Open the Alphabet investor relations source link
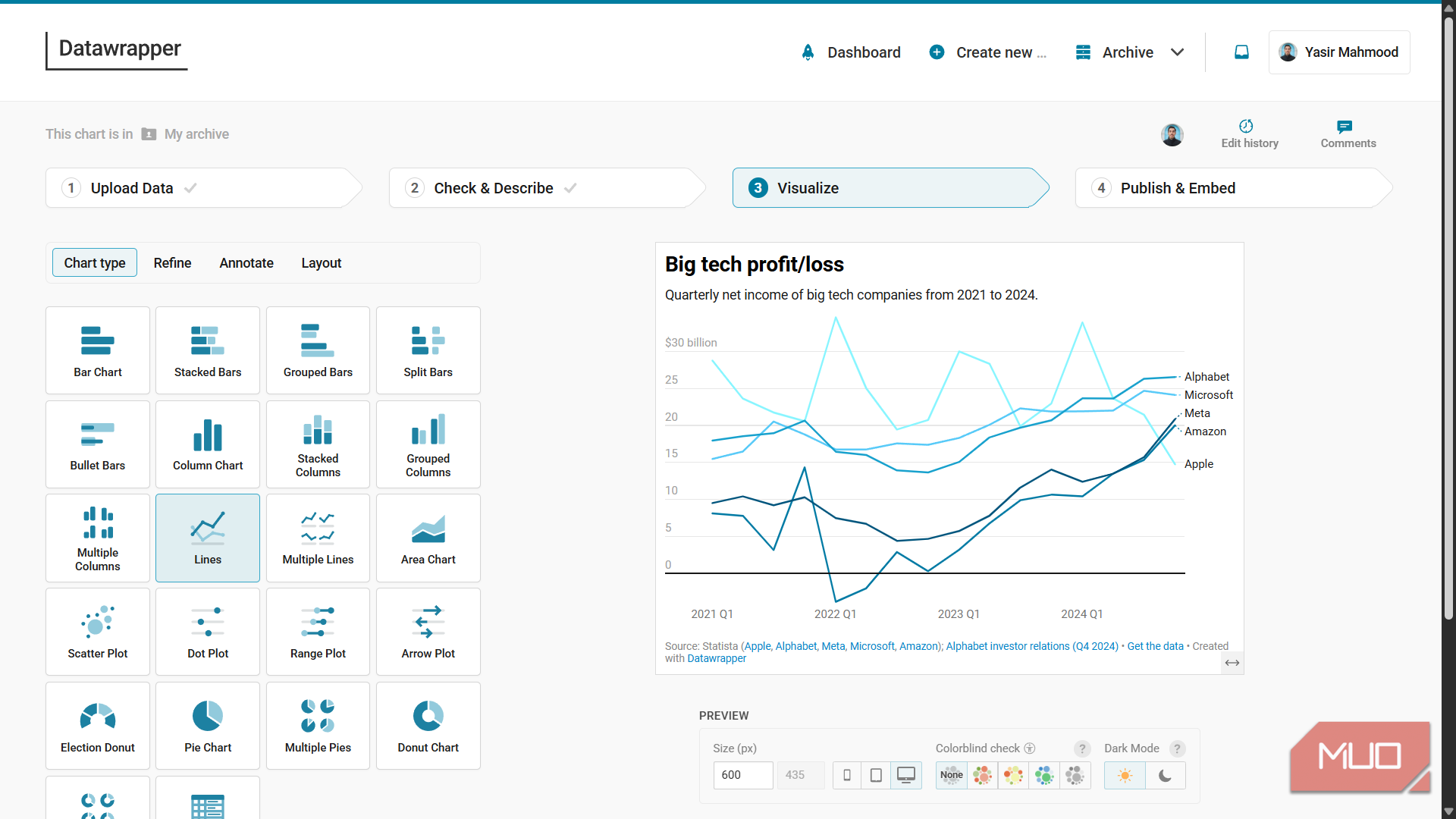The image size is (1456, 819). pos(1032,646)
